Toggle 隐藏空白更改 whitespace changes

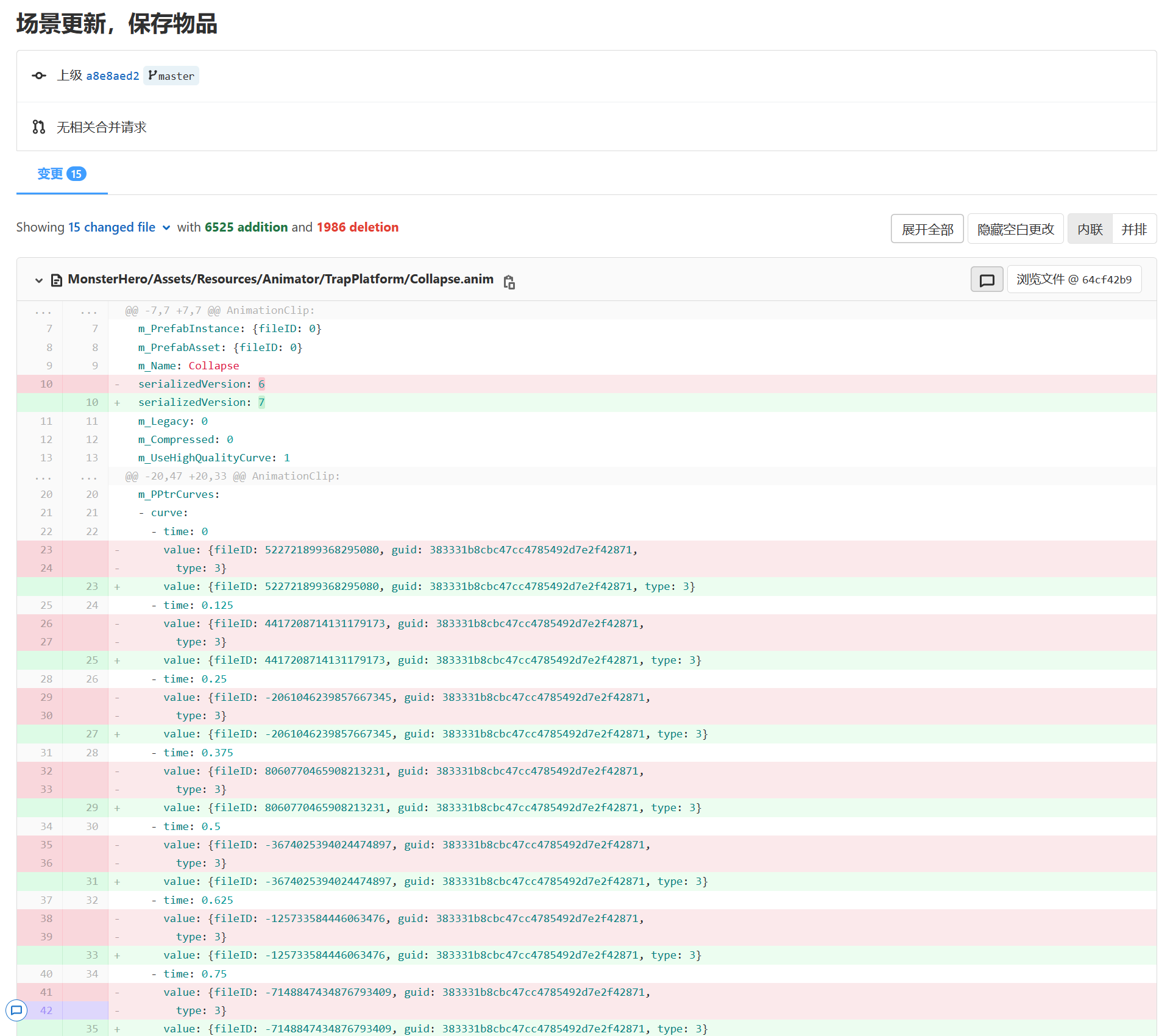pos(1015,229)
